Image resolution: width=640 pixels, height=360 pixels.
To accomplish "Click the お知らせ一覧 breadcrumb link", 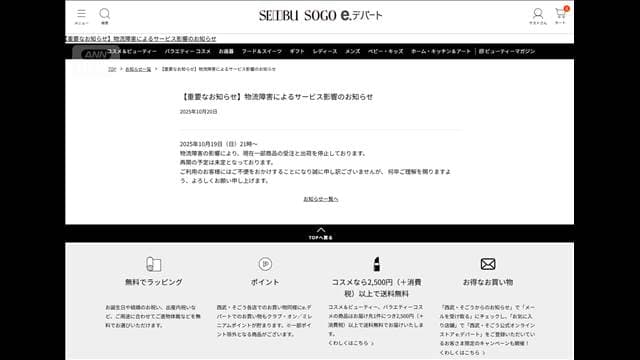I will [138, 69].
